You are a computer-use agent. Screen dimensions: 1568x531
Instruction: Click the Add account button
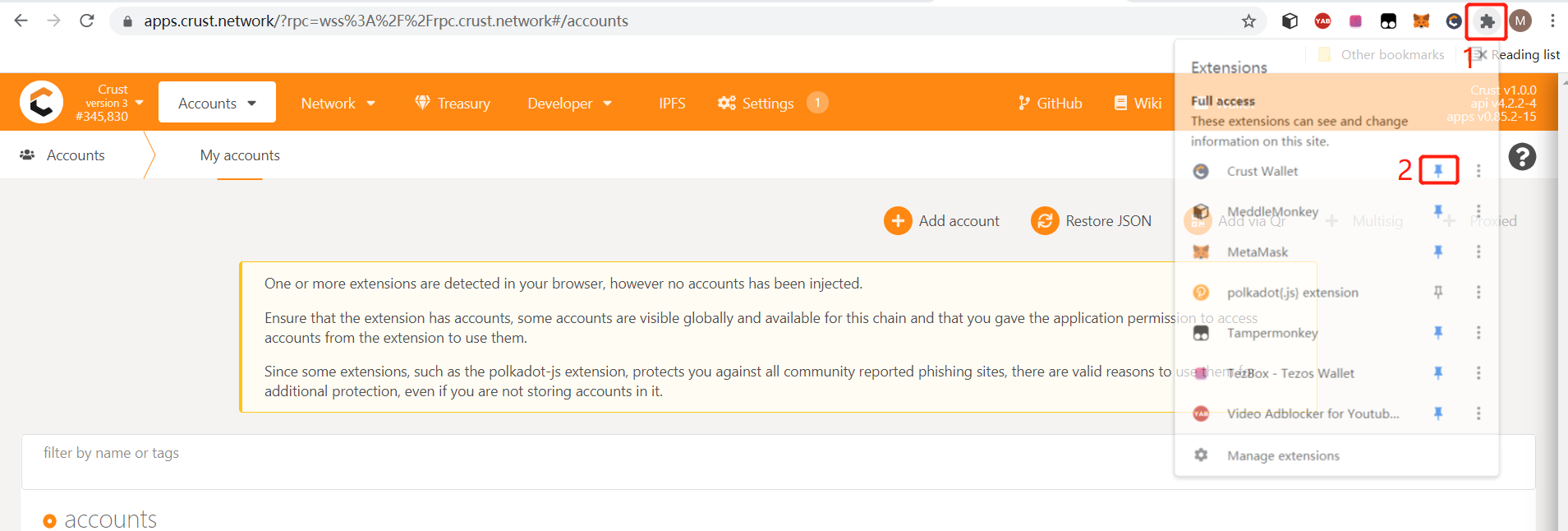pos(941,220)
